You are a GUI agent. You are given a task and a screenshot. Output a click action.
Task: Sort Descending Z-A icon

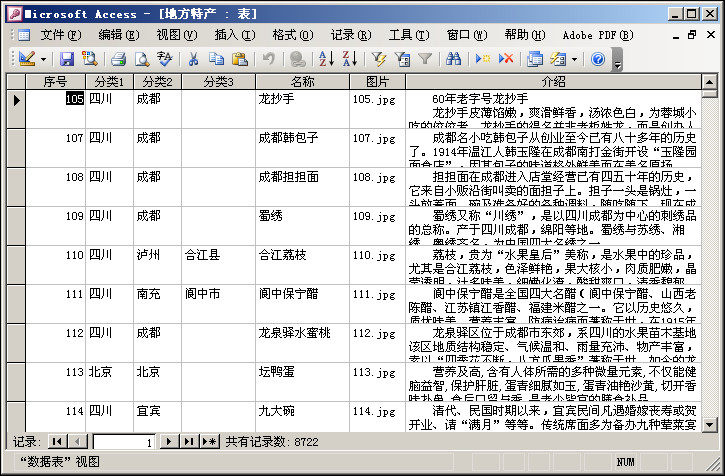point(350,59)
